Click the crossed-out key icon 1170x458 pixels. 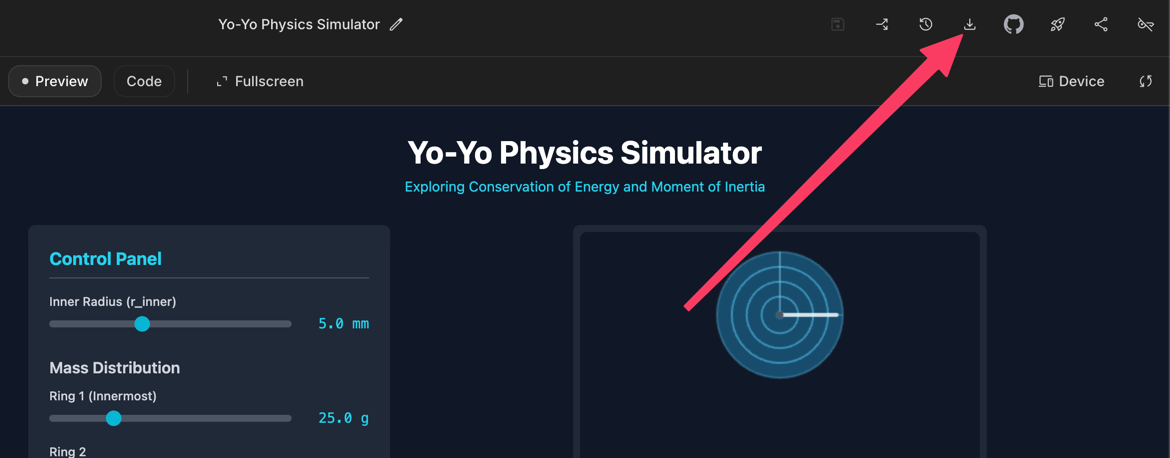[1145, 24]
